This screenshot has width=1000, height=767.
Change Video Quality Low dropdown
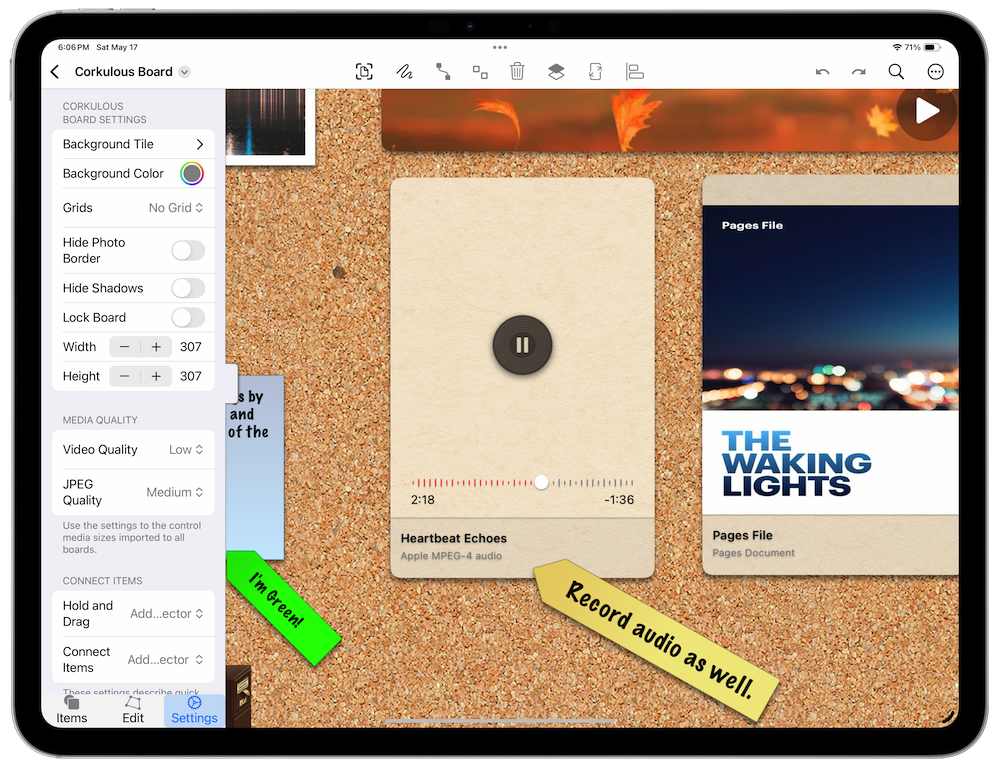pyautogui.click(x=186, y=449)
